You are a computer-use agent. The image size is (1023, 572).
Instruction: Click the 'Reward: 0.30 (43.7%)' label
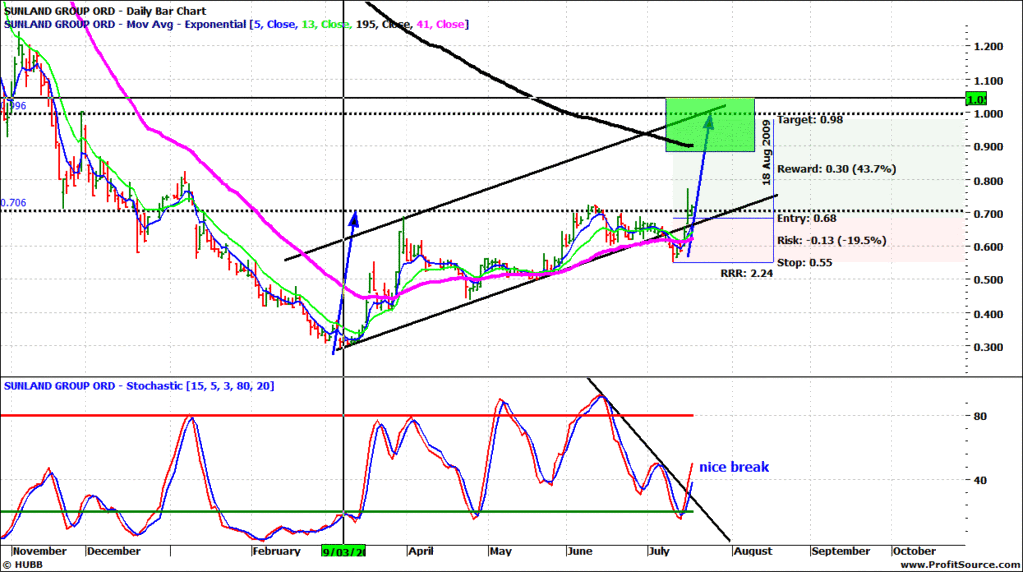coord(836,169)
